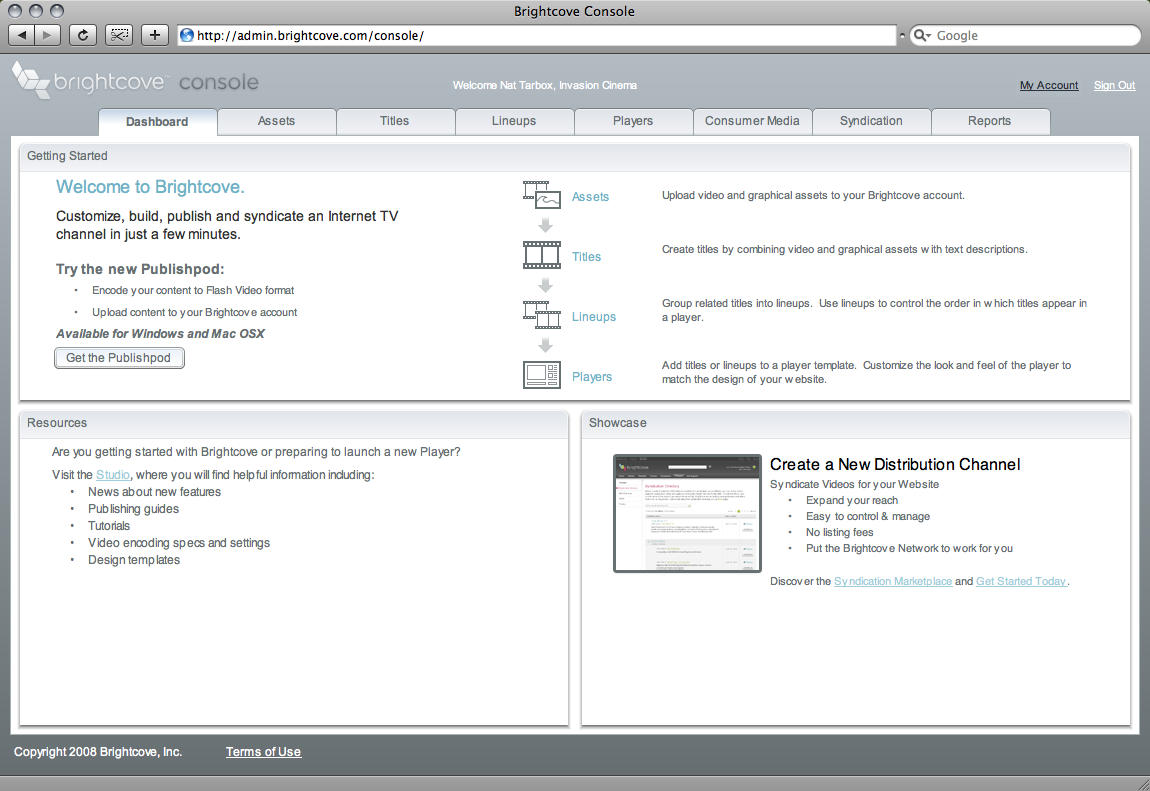Screen dimensions: 1150x791
Task: Click 'Video encoding specs and settings' item
Action: tap(179, 542)
